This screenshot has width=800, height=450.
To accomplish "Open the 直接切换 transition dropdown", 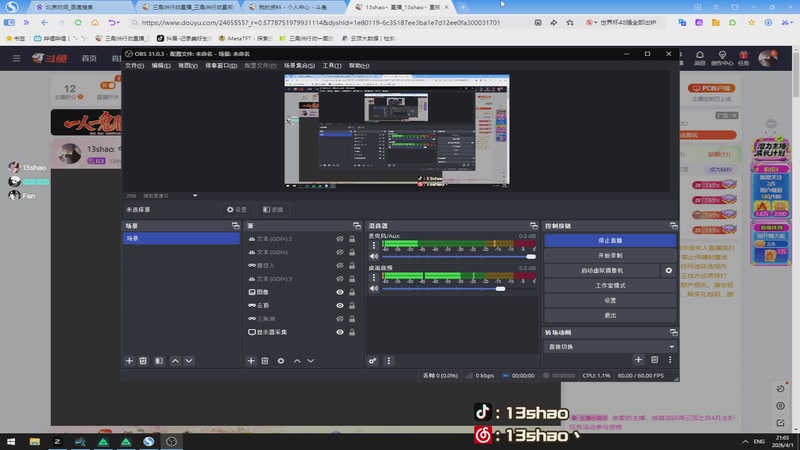I will coord(610,346).
